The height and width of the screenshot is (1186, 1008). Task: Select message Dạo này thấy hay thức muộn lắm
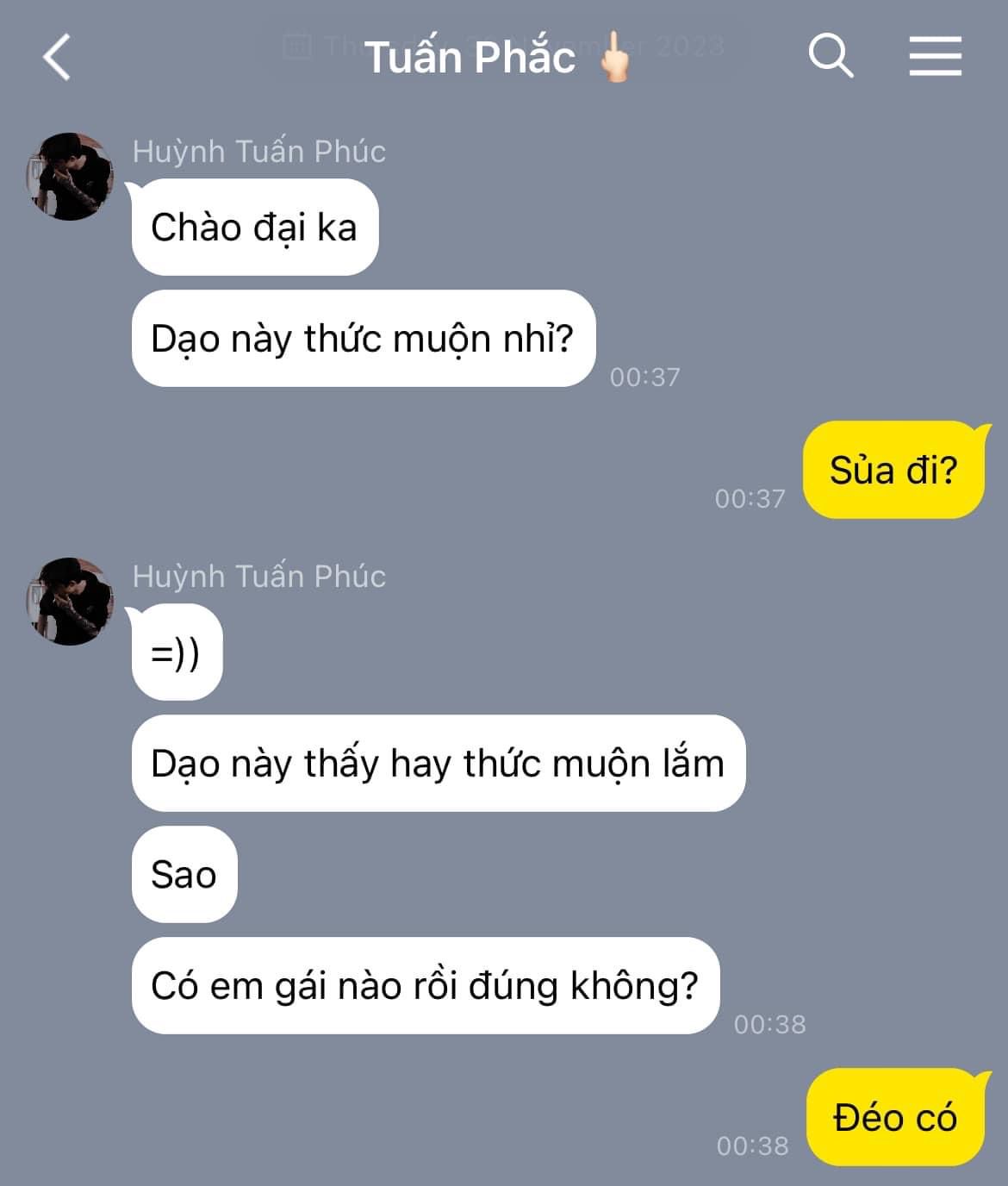(438, 763)
